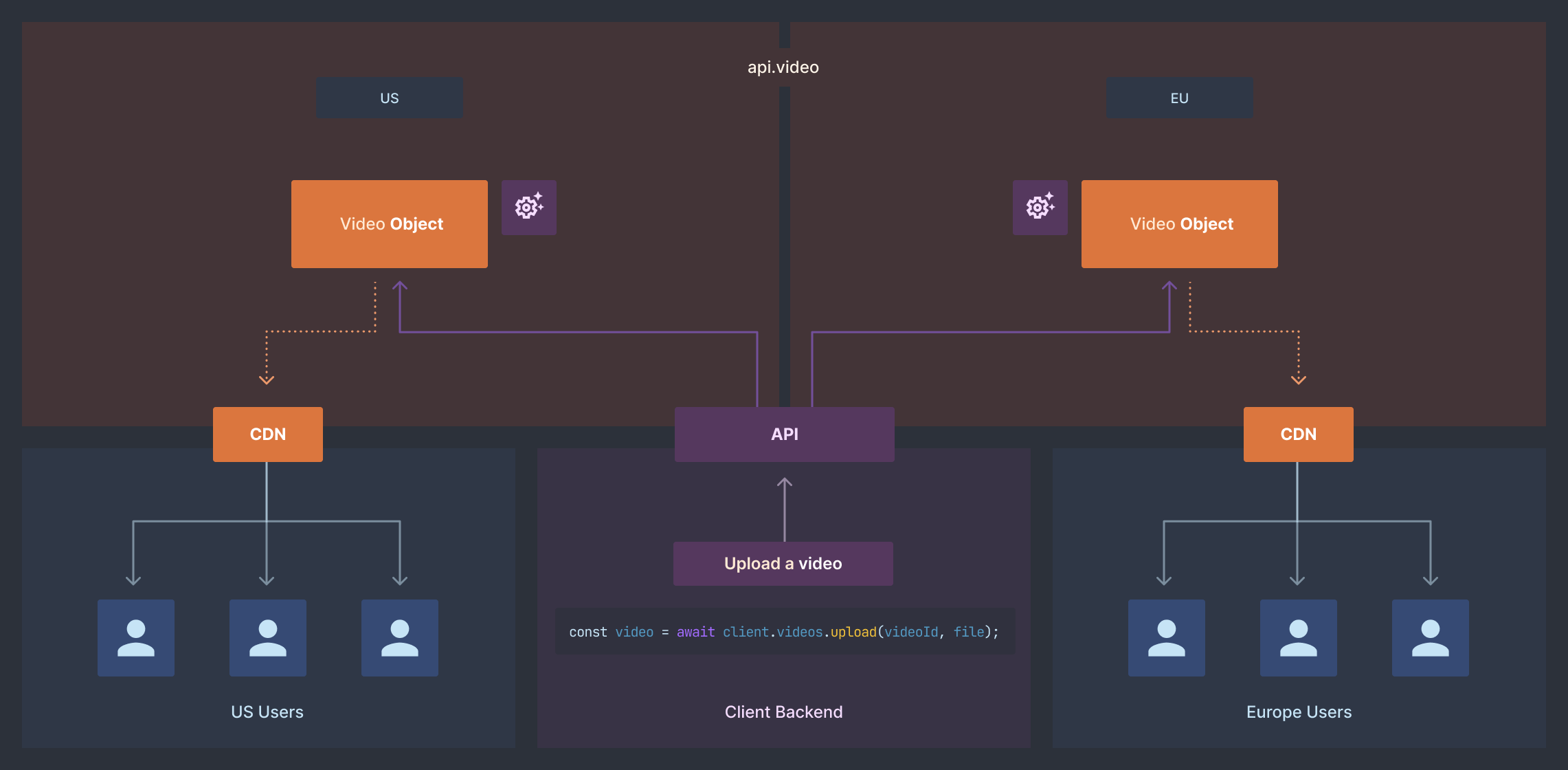Click the last Europe user avatar icon
The width and height of the screenshot is (1568, 770).
click(x=1430, y=637)
